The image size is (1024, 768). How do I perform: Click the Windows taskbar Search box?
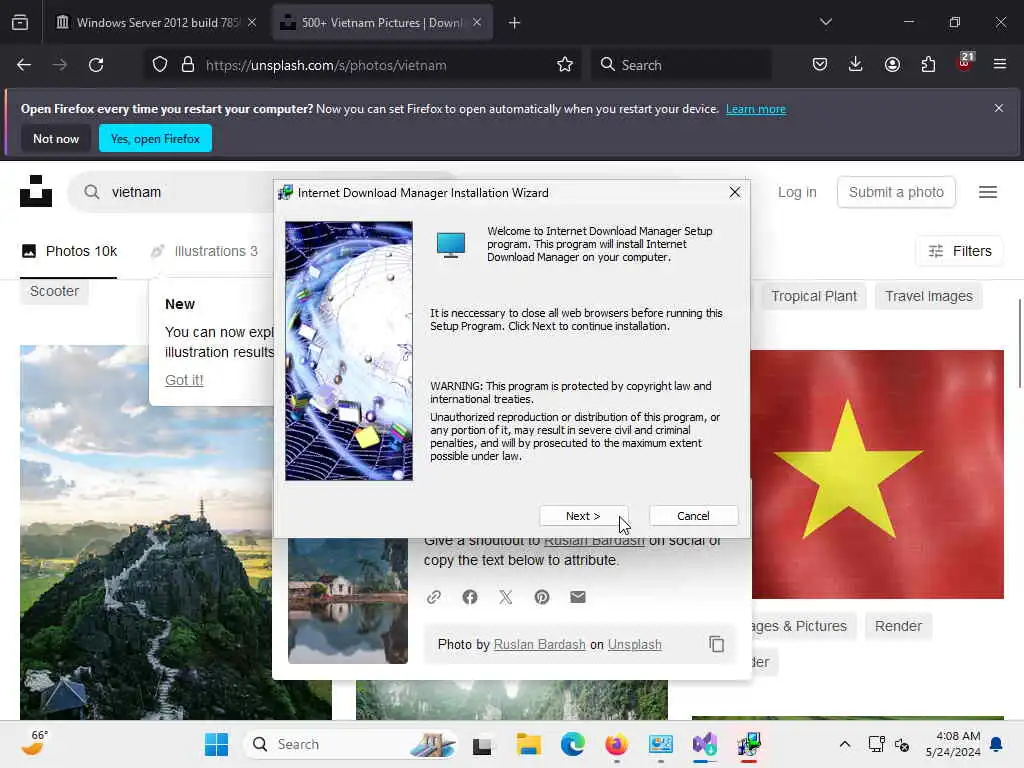coord(351,744)
